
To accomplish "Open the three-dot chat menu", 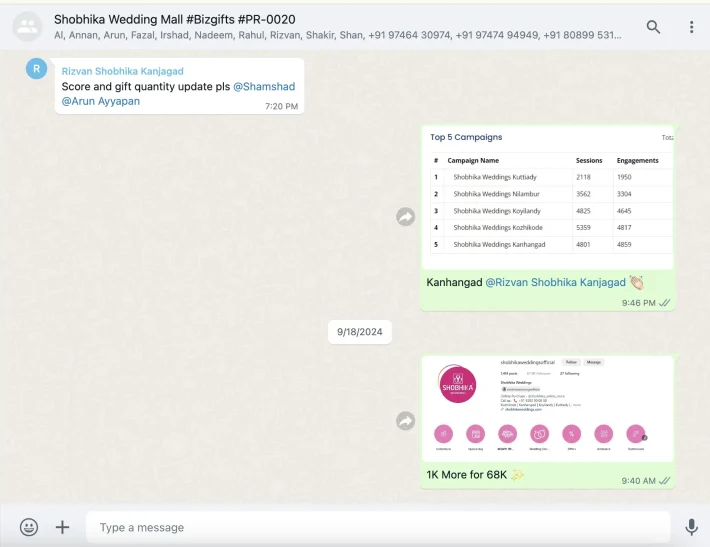I will coord(691,27).
